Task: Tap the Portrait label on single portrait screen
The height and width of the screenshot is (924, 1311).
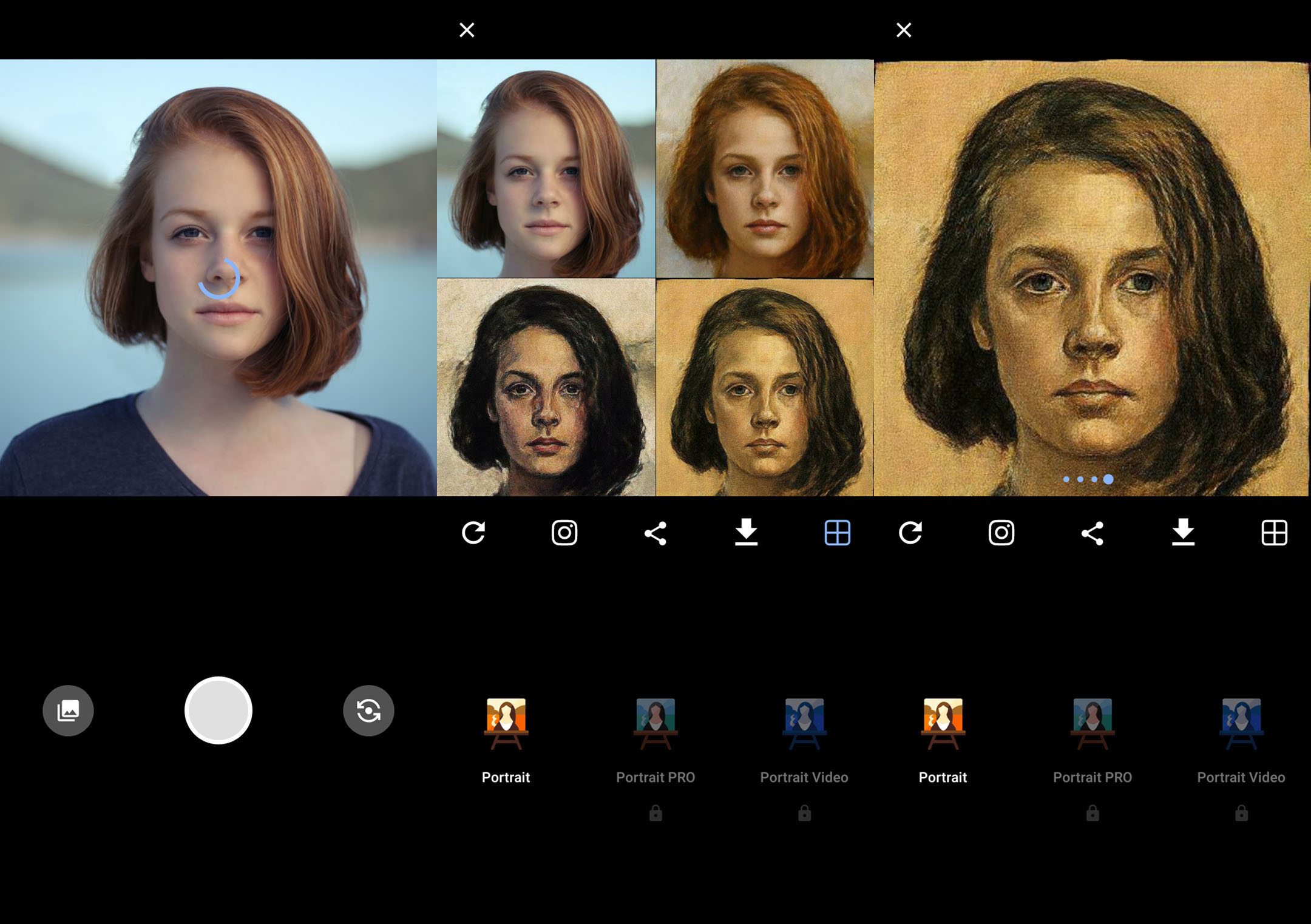Action: click(x=943, y=777)
